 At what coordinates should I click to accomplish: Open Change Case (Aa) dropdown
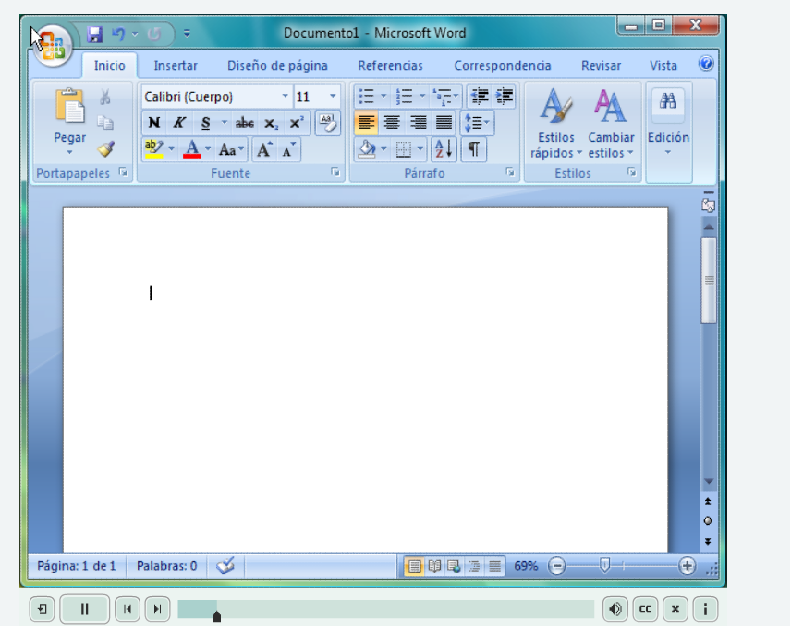[x=231, y=150]
